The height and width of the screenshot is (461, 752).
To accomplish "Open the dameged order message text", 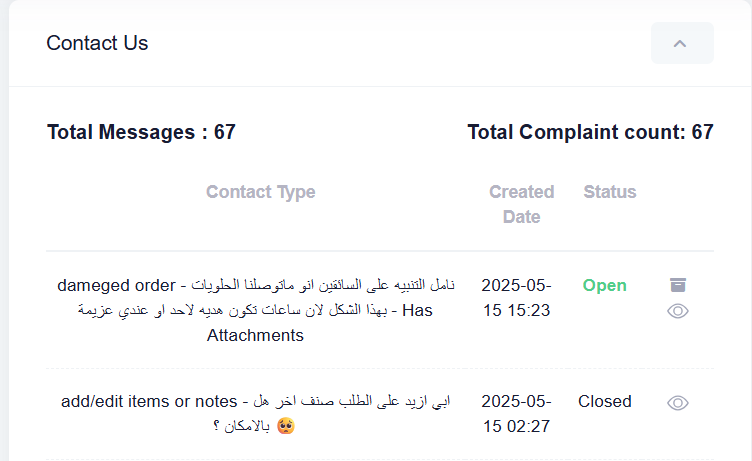I will click(x=255, y=310).
